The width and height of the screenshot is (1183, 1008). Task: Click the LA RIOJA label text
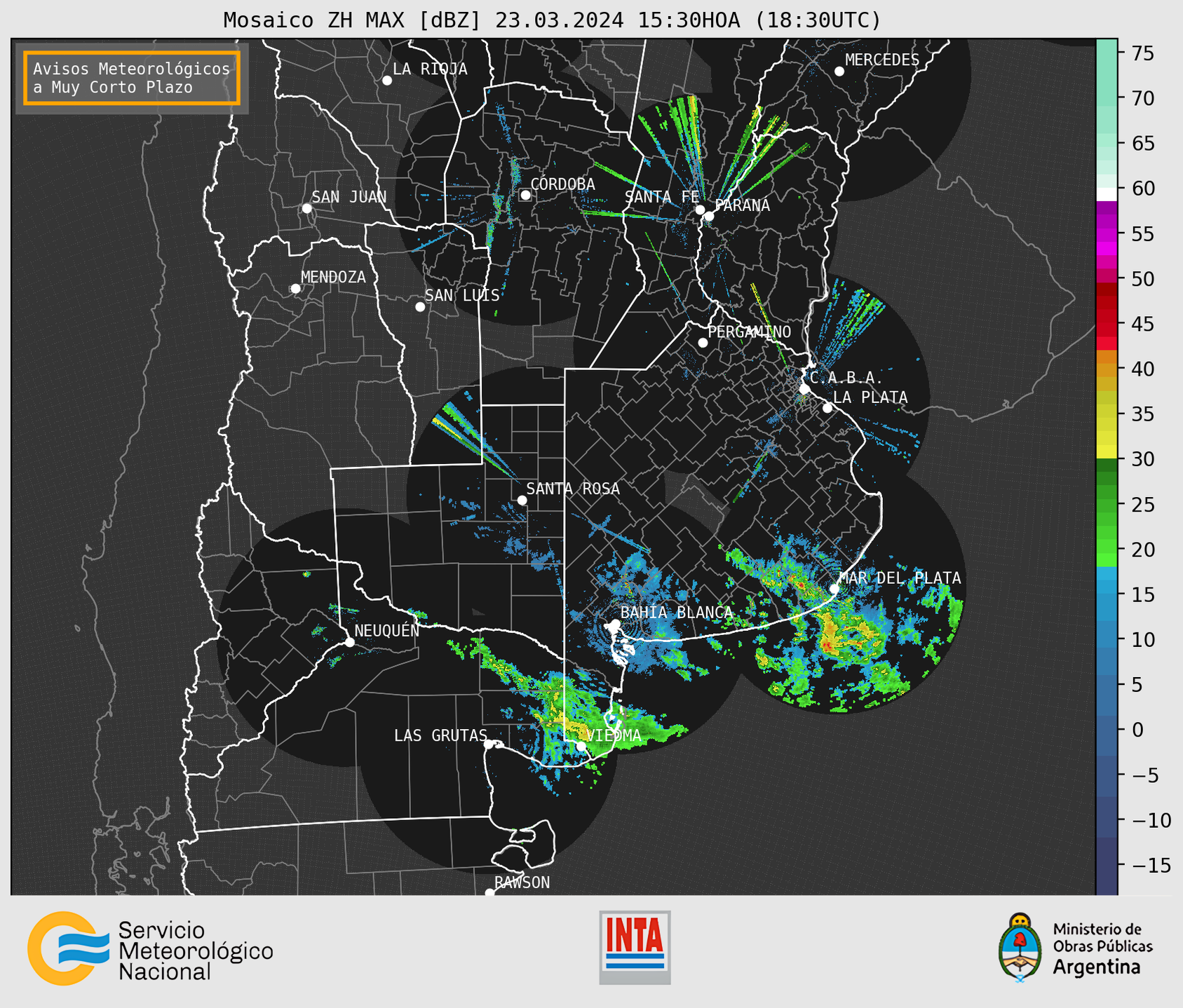click(x=430, y=69)
